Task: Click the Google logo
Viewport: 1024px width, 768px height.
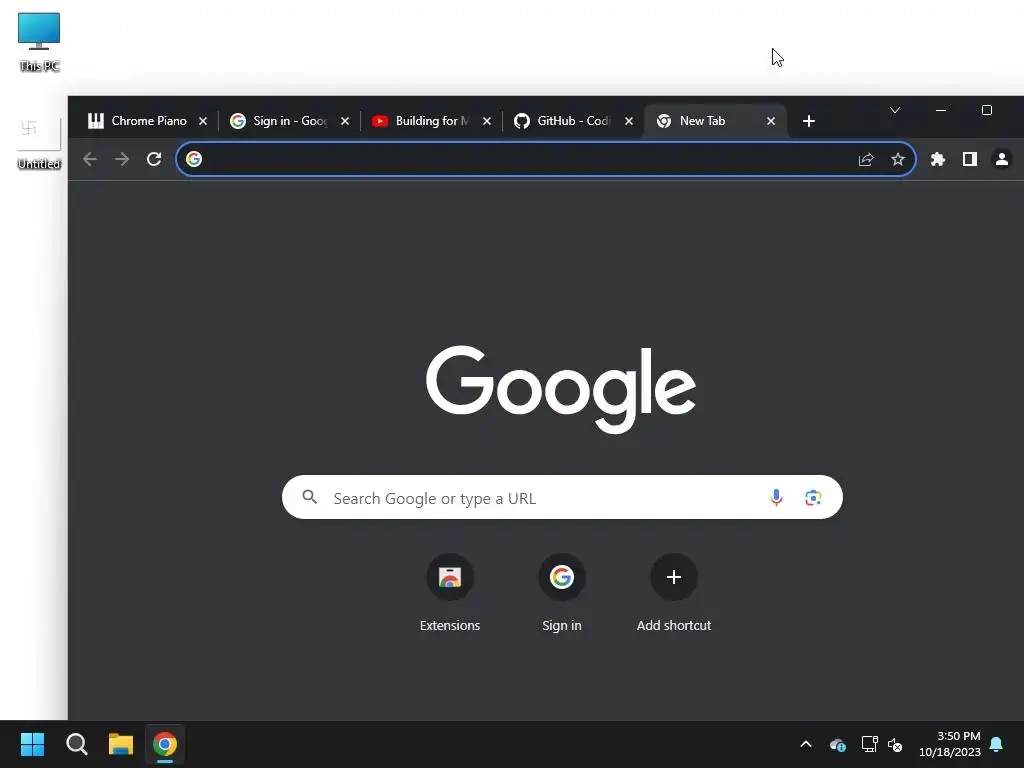Action: pyautogui.click(x=561, y=389)
